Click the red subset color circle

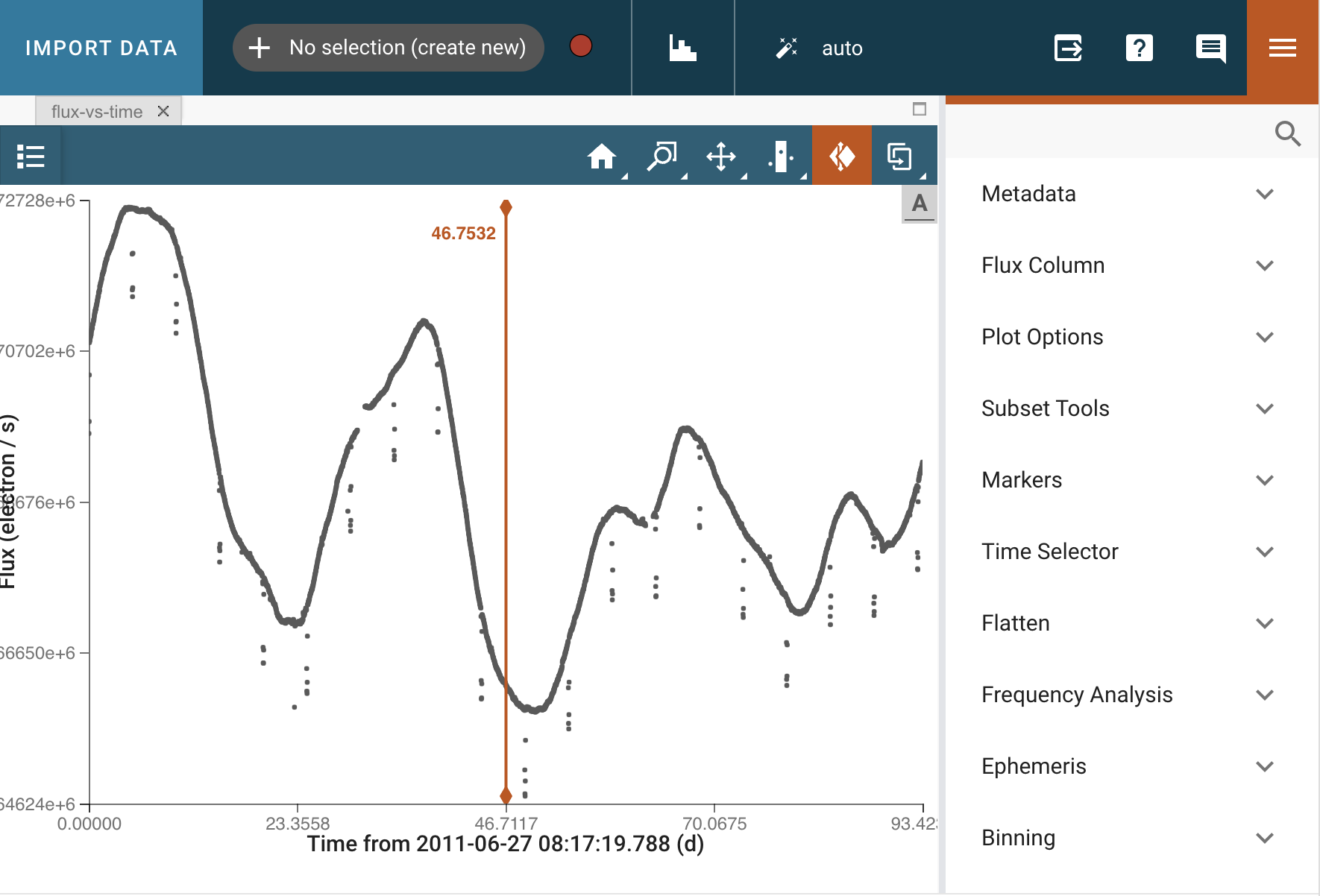pyautogui.click(x=581, y=46)
